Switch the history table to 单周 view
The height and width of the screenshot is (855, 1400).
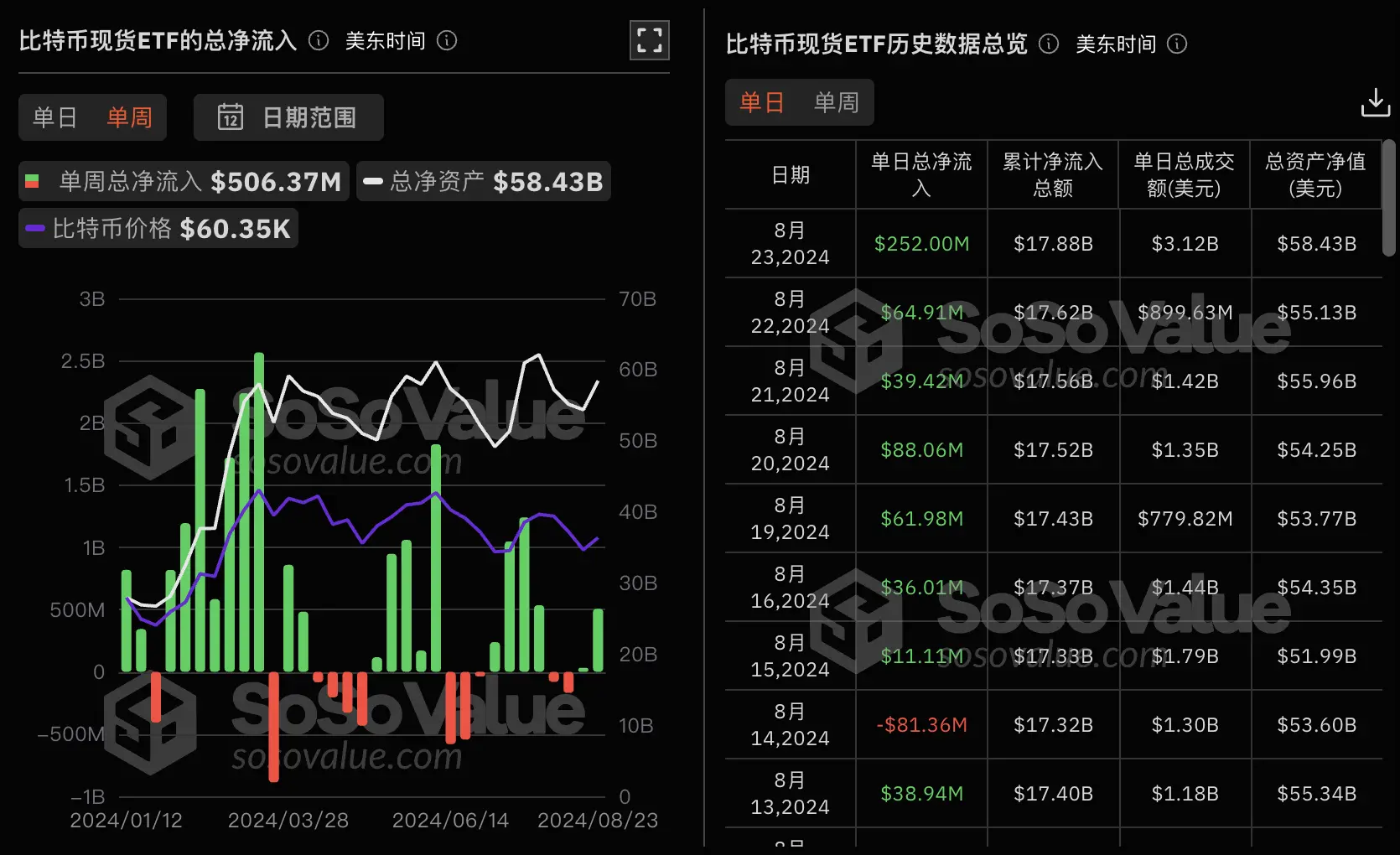(835, 102)
